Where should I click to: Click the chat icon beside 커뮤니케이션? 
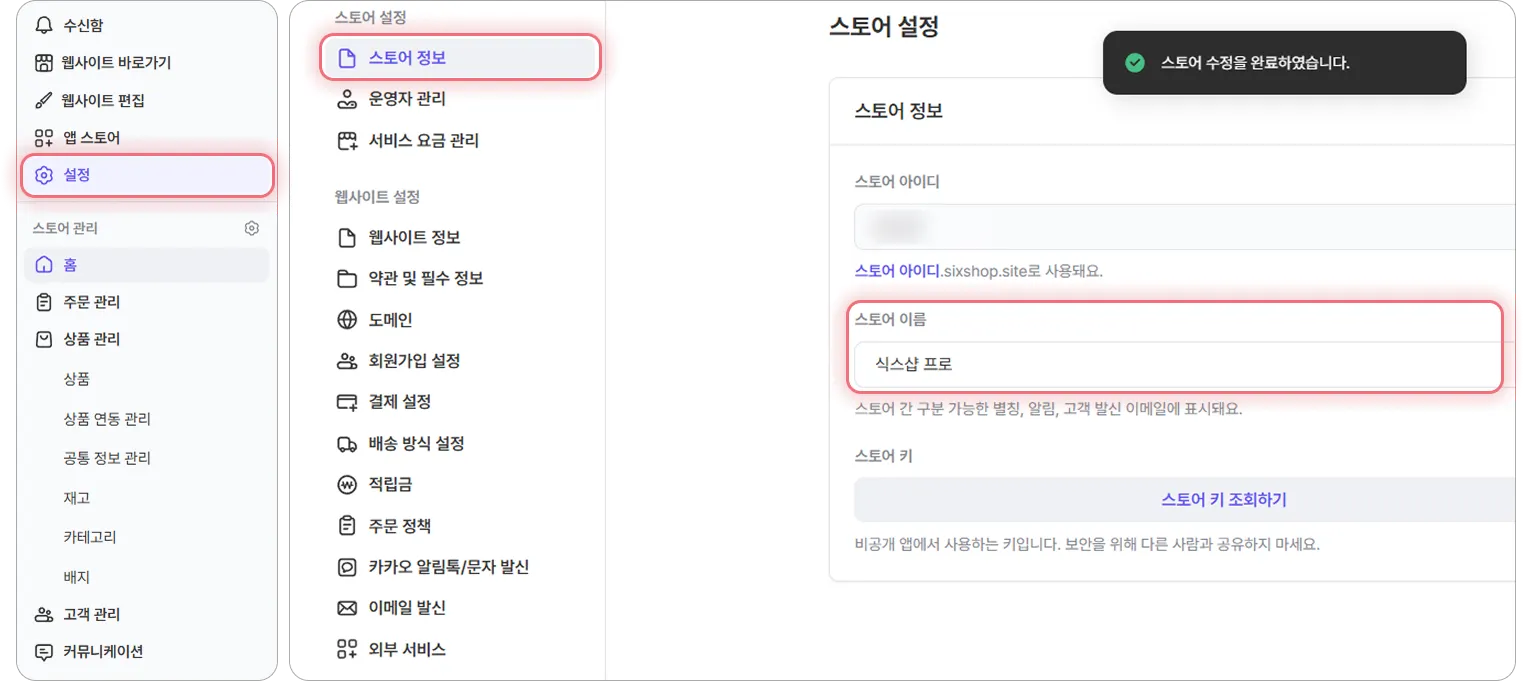click(x=43, y=652)
